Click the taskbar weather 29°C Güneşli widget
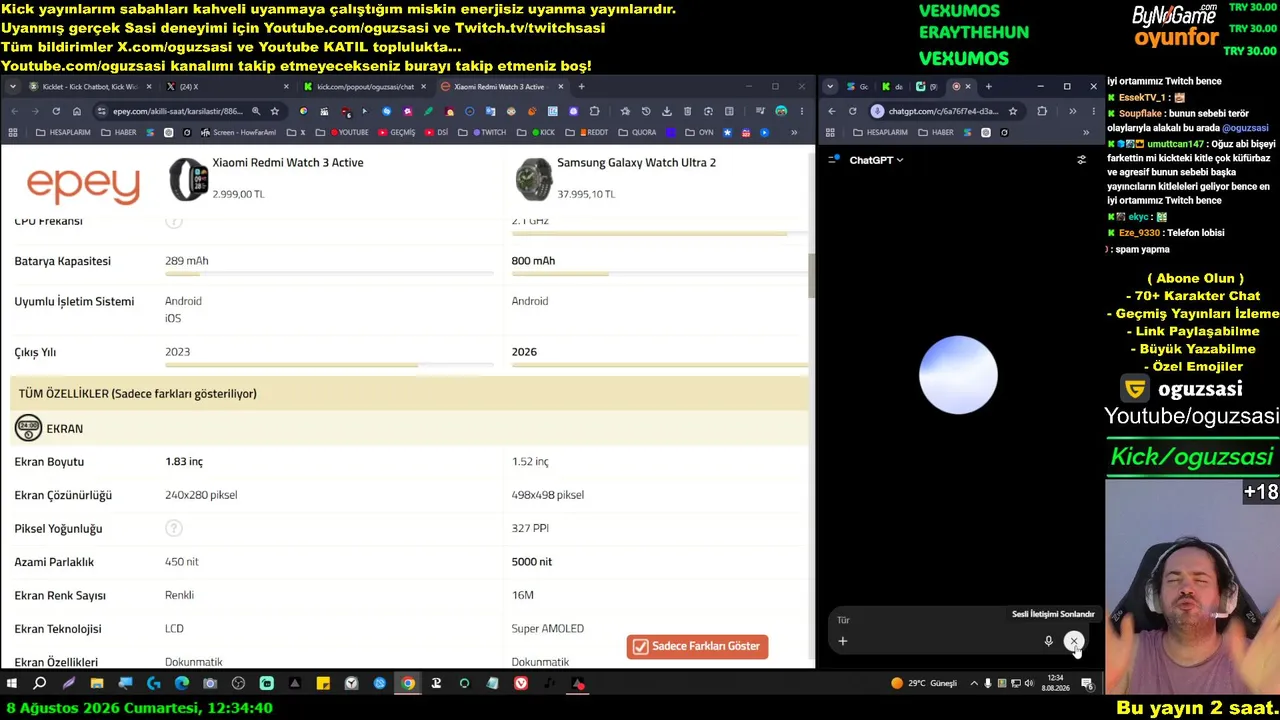Viewport: 1280px width, 720px height. 923,684
